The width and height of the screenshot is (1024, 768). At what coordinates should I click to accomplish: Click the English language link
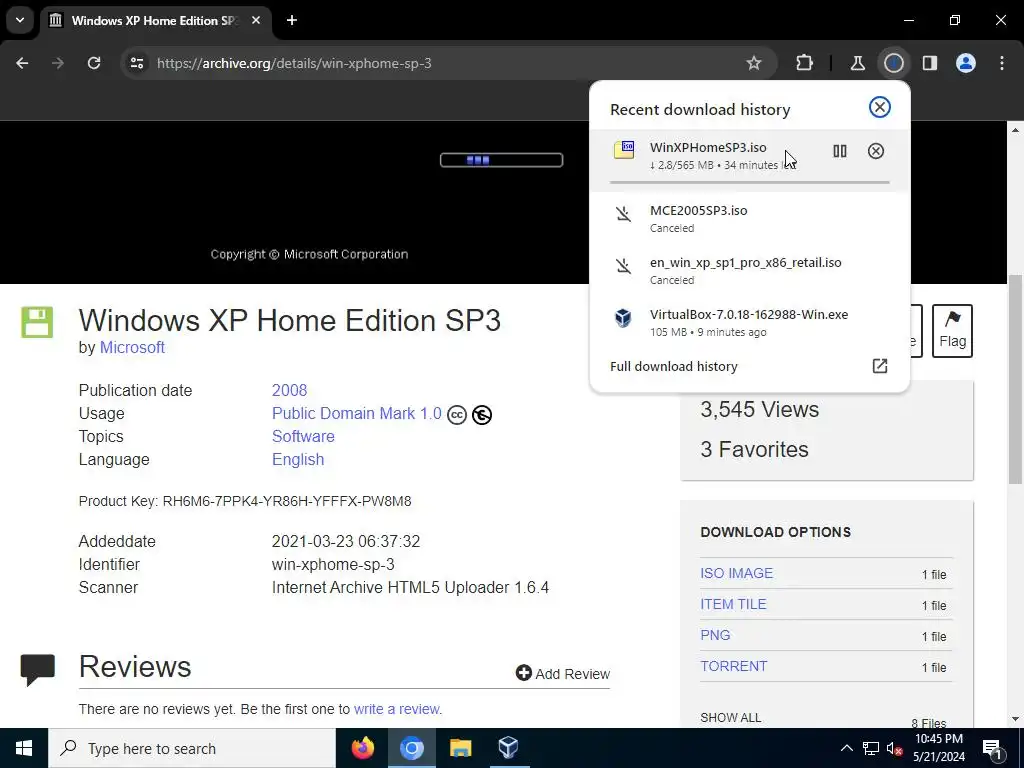(x=298, y=459)
